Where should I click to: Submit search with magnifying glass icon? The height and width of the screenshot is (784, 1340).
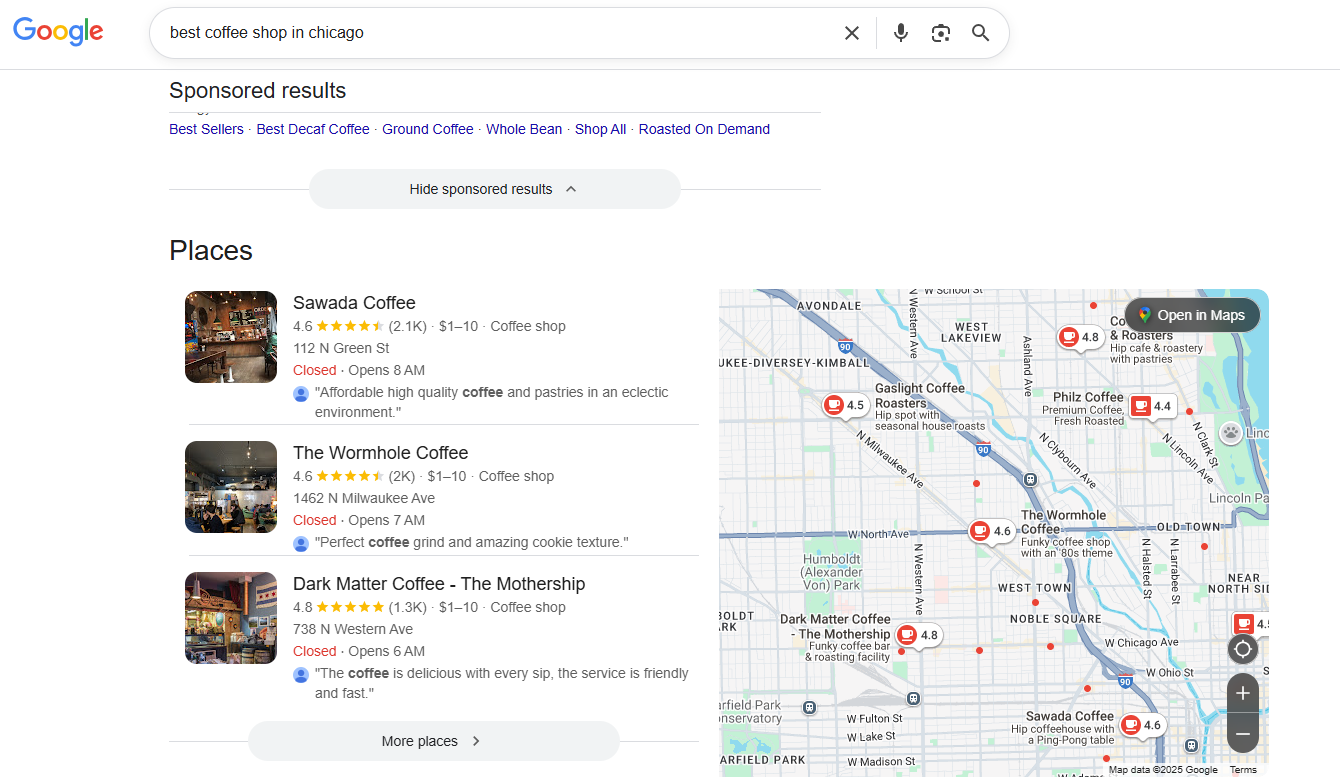[981, 33]
